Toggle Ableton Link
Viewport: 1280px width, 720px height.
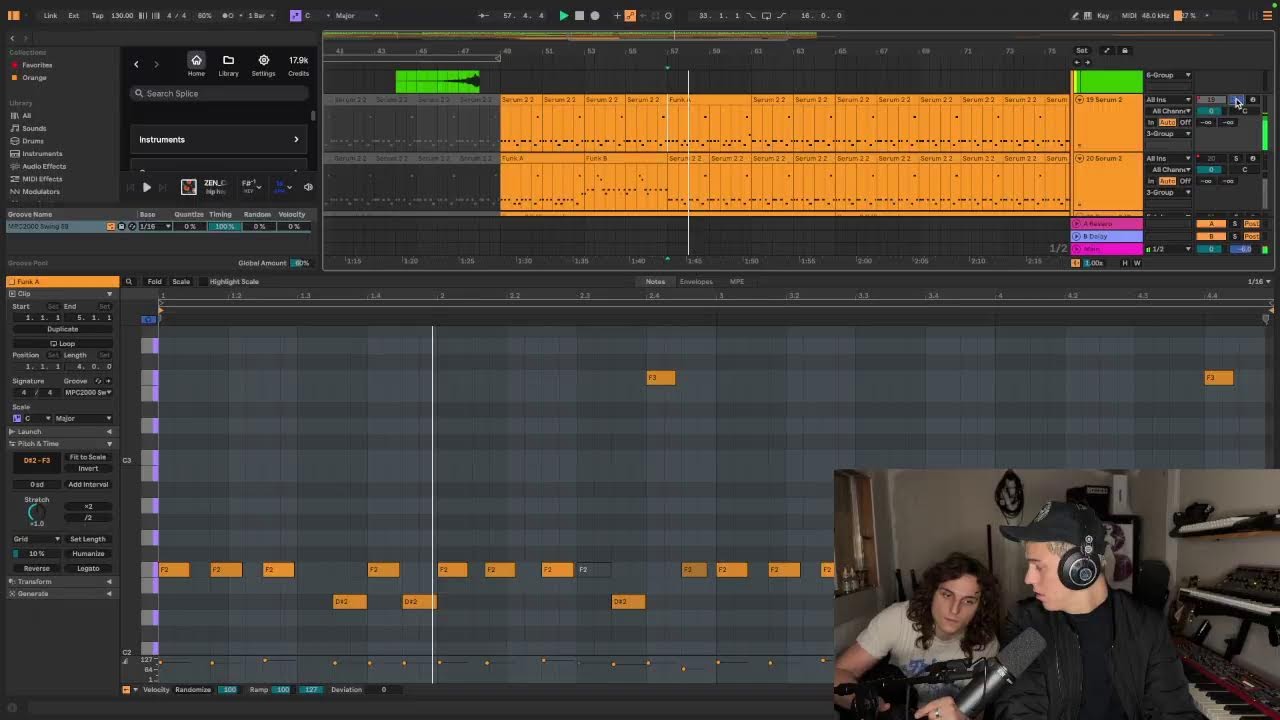(50, 15)
